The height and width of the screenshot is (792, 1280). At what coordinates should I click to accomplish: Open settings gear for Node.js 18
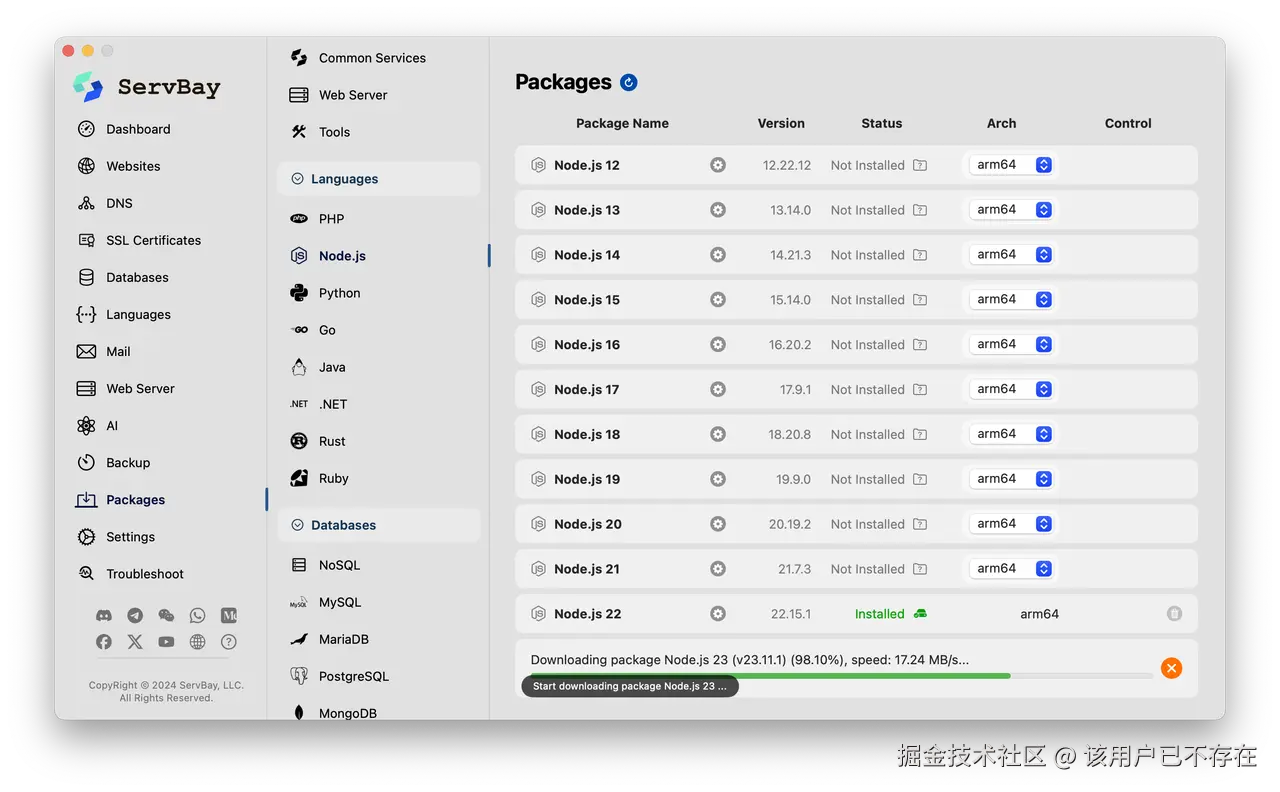[718, 434]
